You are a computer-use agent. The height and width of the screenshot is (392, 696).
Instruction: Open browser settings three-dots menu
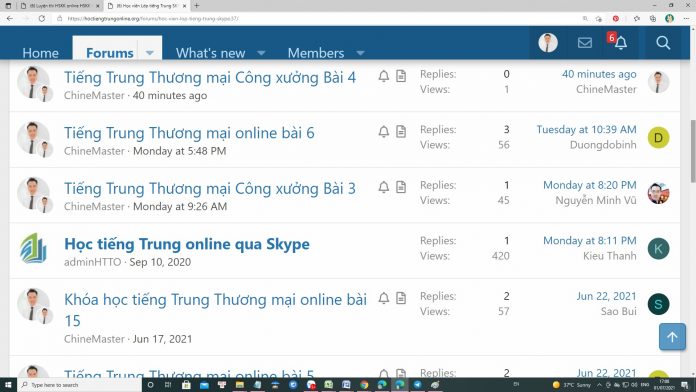(x=686, y=19)
